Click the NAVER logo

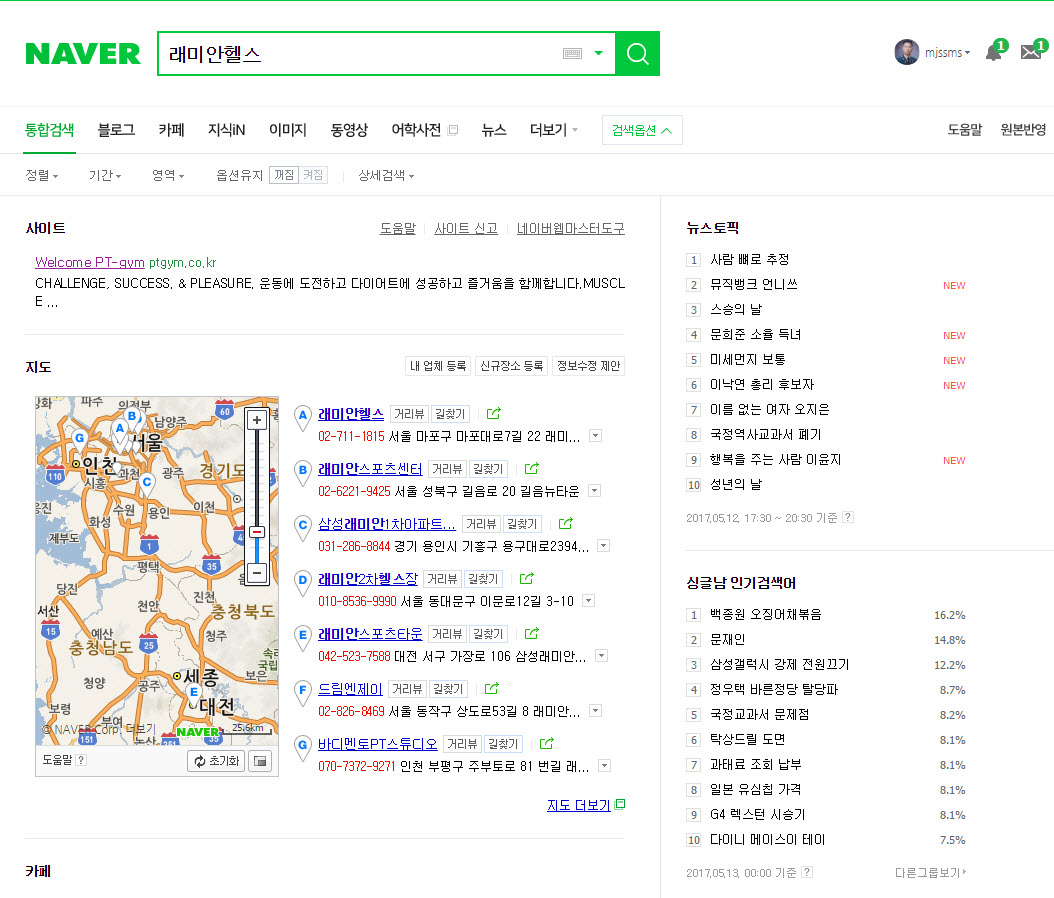click(x=83, y=54)
